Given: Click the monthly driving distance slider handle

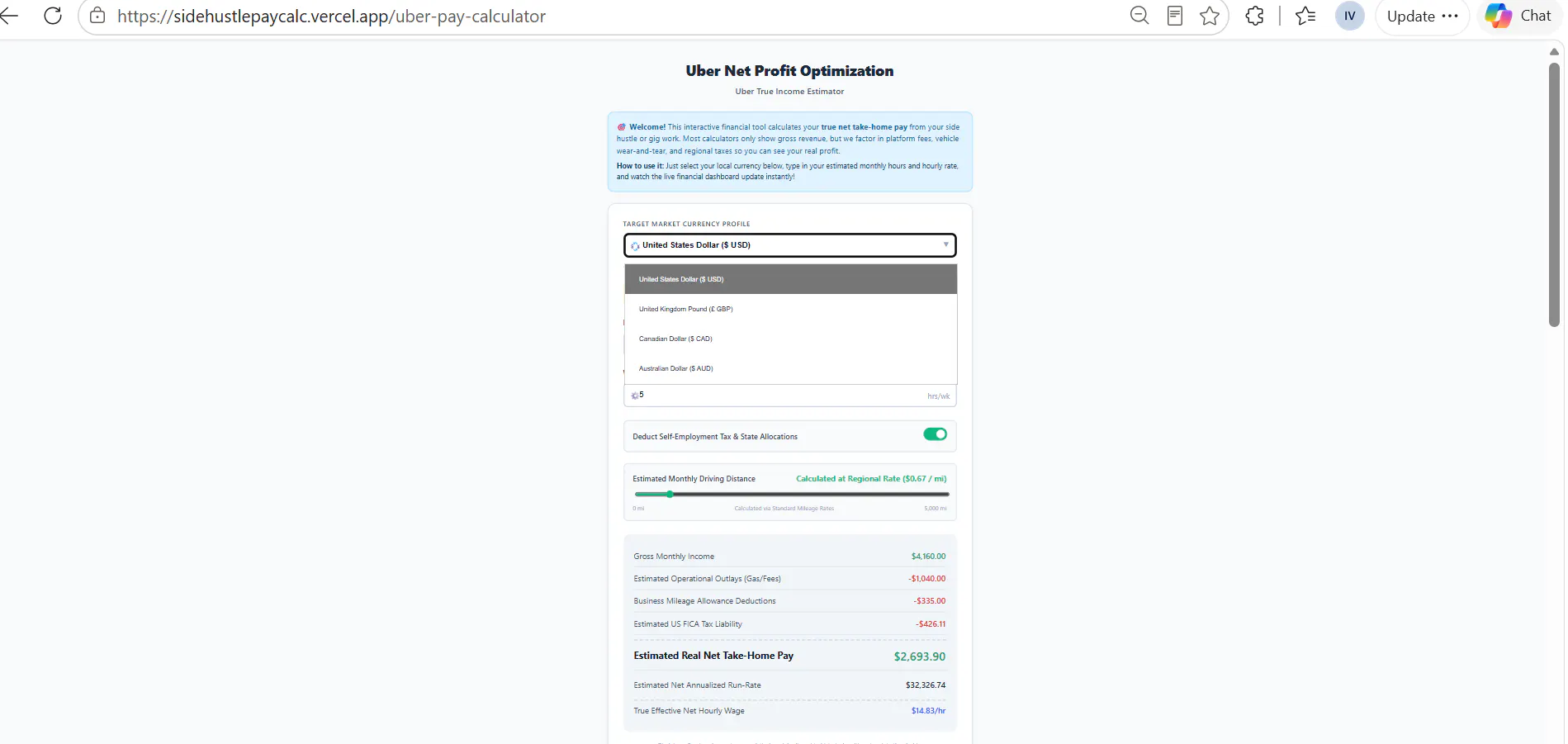Looking at the screenshot, I should point(670,494).
